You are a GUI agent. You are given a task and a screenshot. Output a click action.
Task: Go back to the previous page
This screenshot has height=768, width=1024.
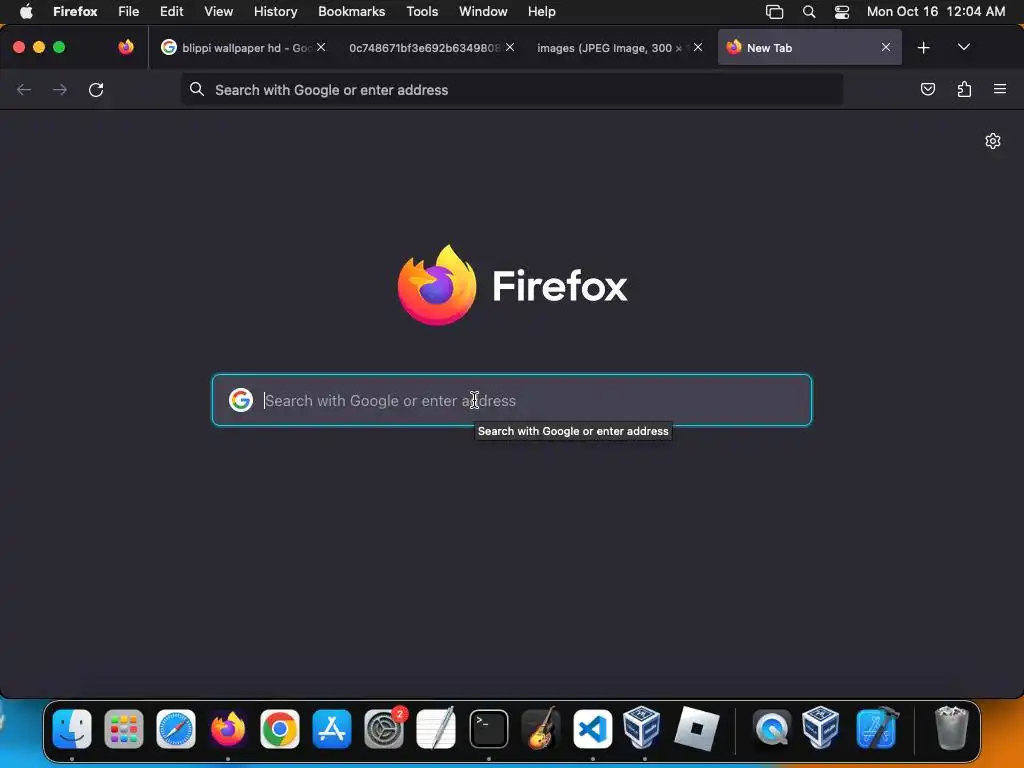click(24, 89)
